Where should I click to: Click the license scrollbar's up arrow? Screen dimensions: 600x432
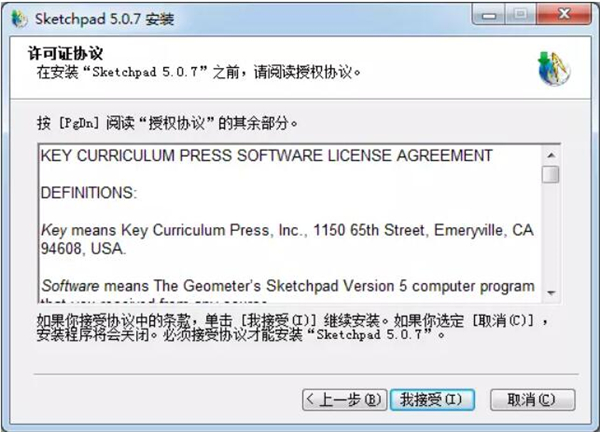551,155
